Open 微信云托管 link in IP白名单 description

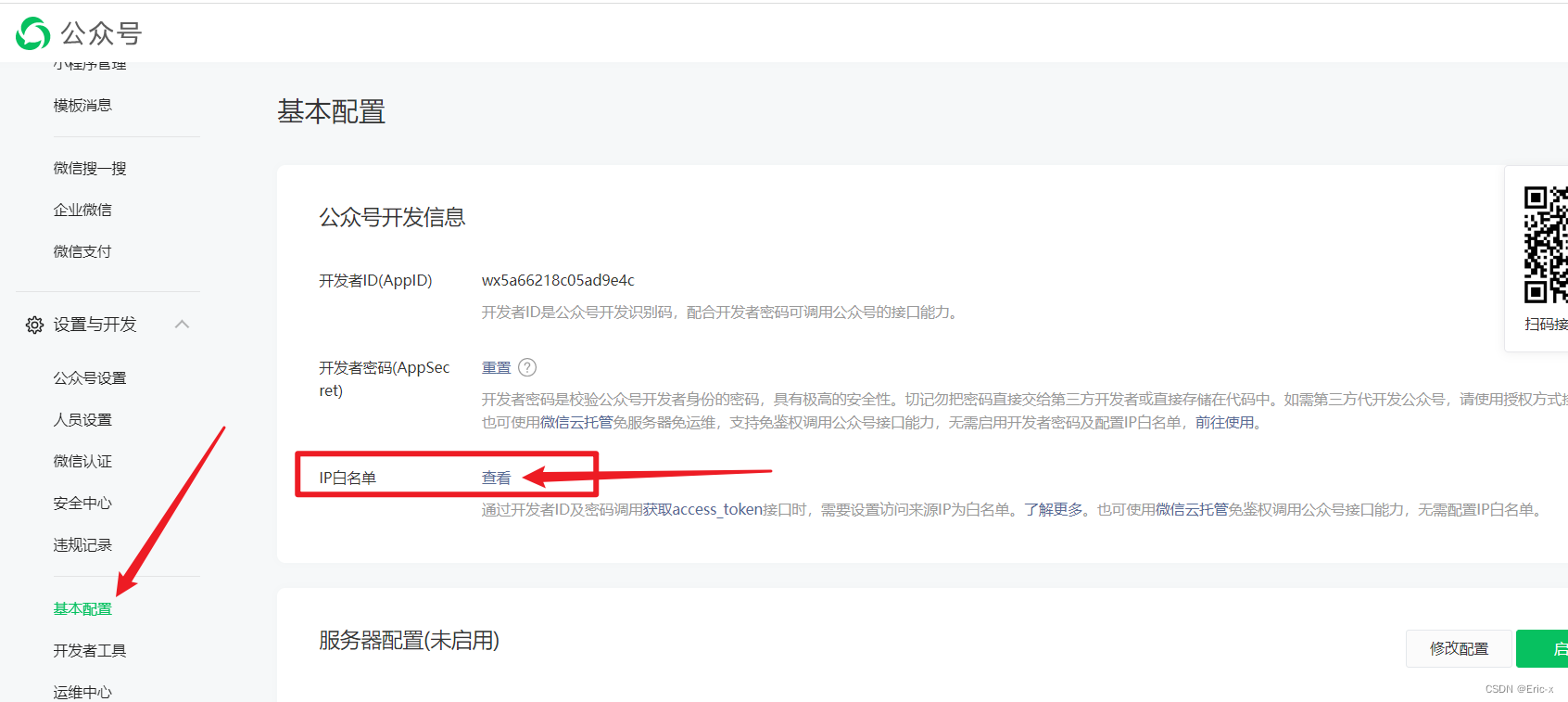tap(1192, 510)
